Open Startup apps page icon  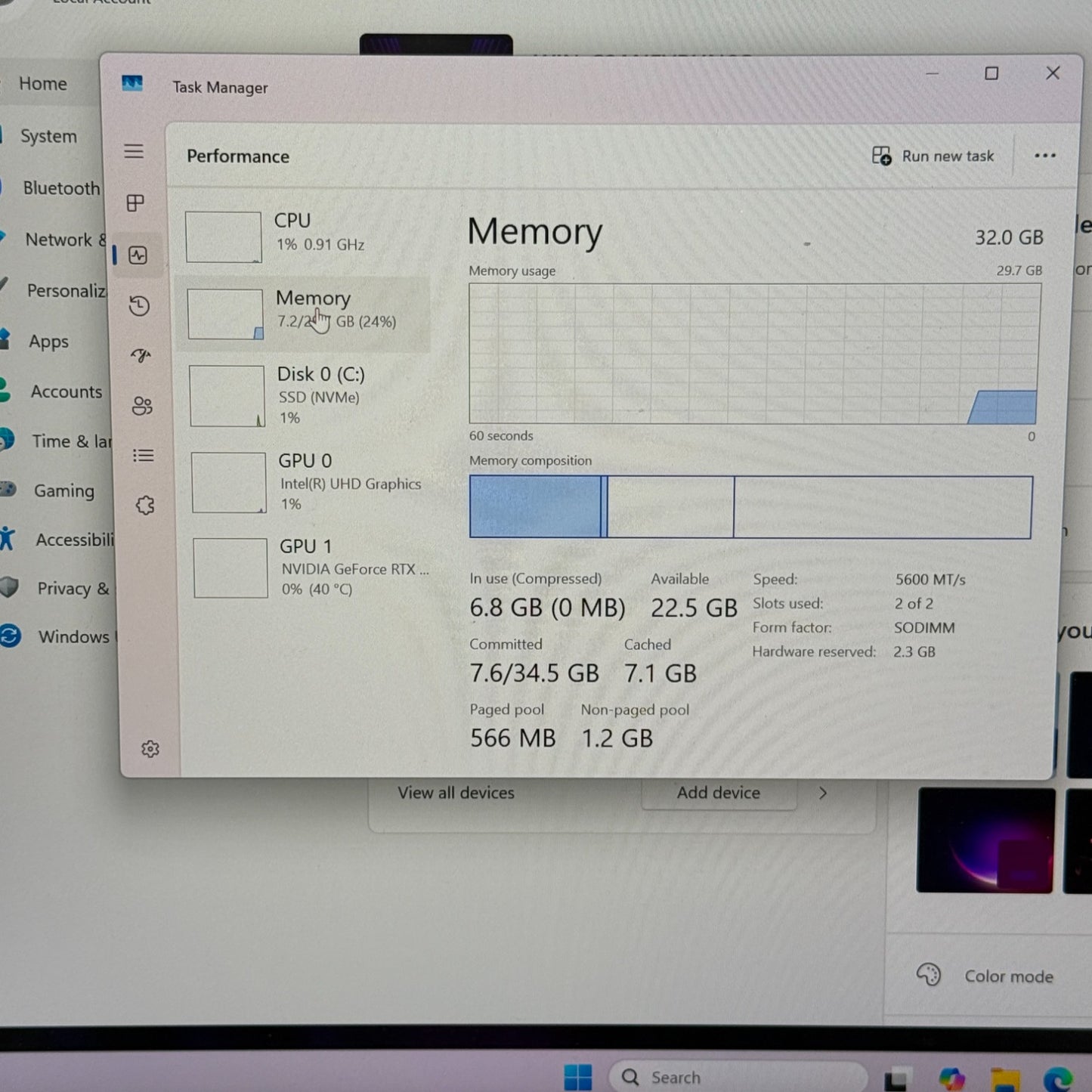point(141,355)
